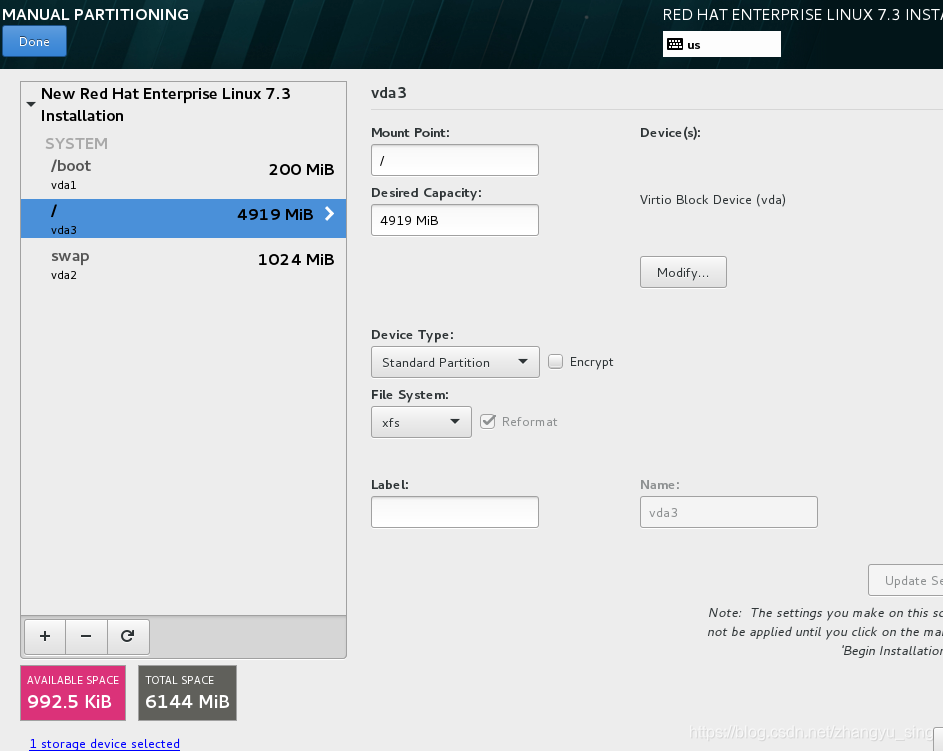Click the 200 MiB size of /boot
This screenshot has height=751, width=943.
click(301, 170)
